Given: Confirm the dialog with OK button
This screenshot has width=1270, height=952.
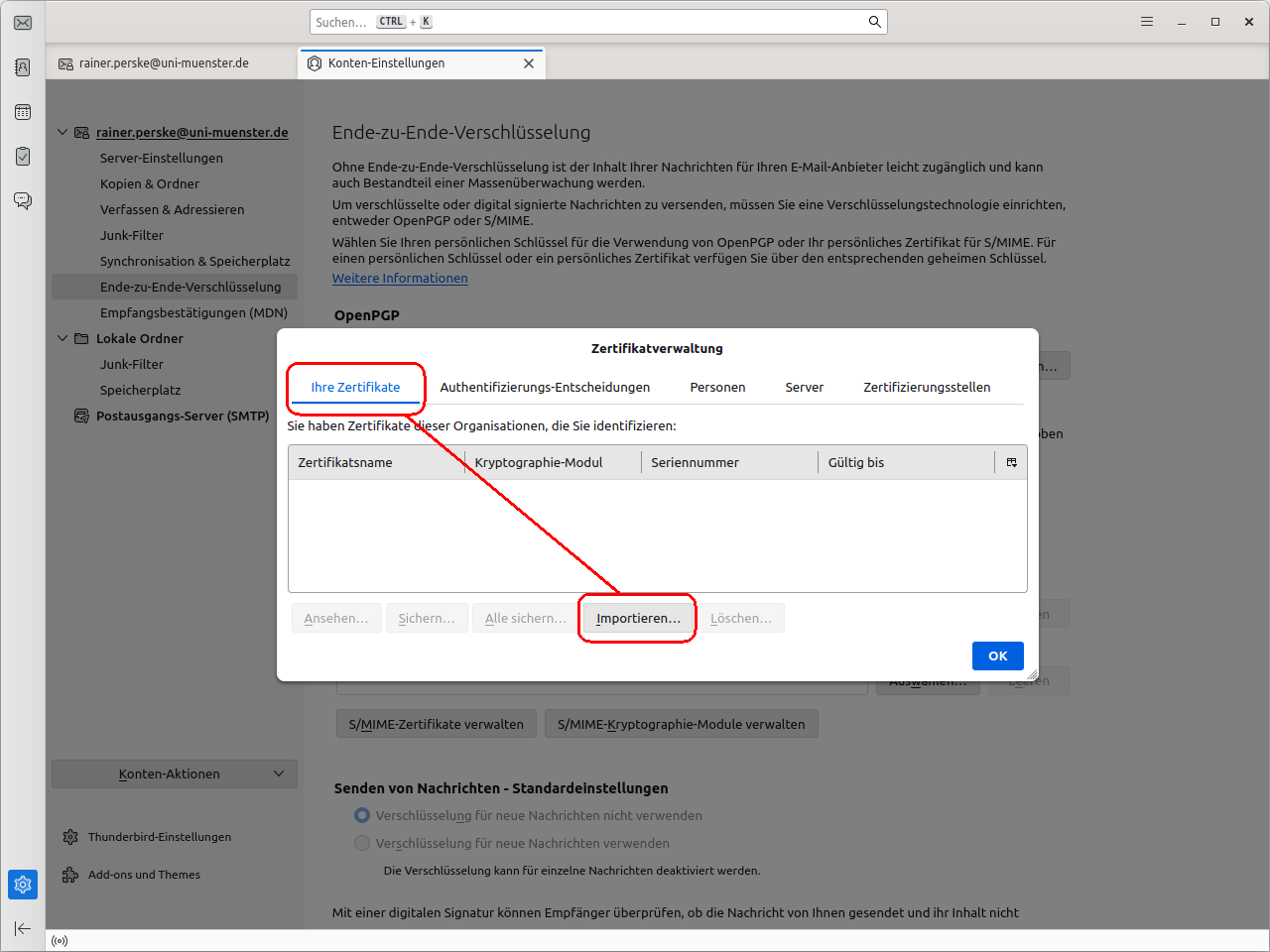Looking at the screenshot, I should coord(997,656).
